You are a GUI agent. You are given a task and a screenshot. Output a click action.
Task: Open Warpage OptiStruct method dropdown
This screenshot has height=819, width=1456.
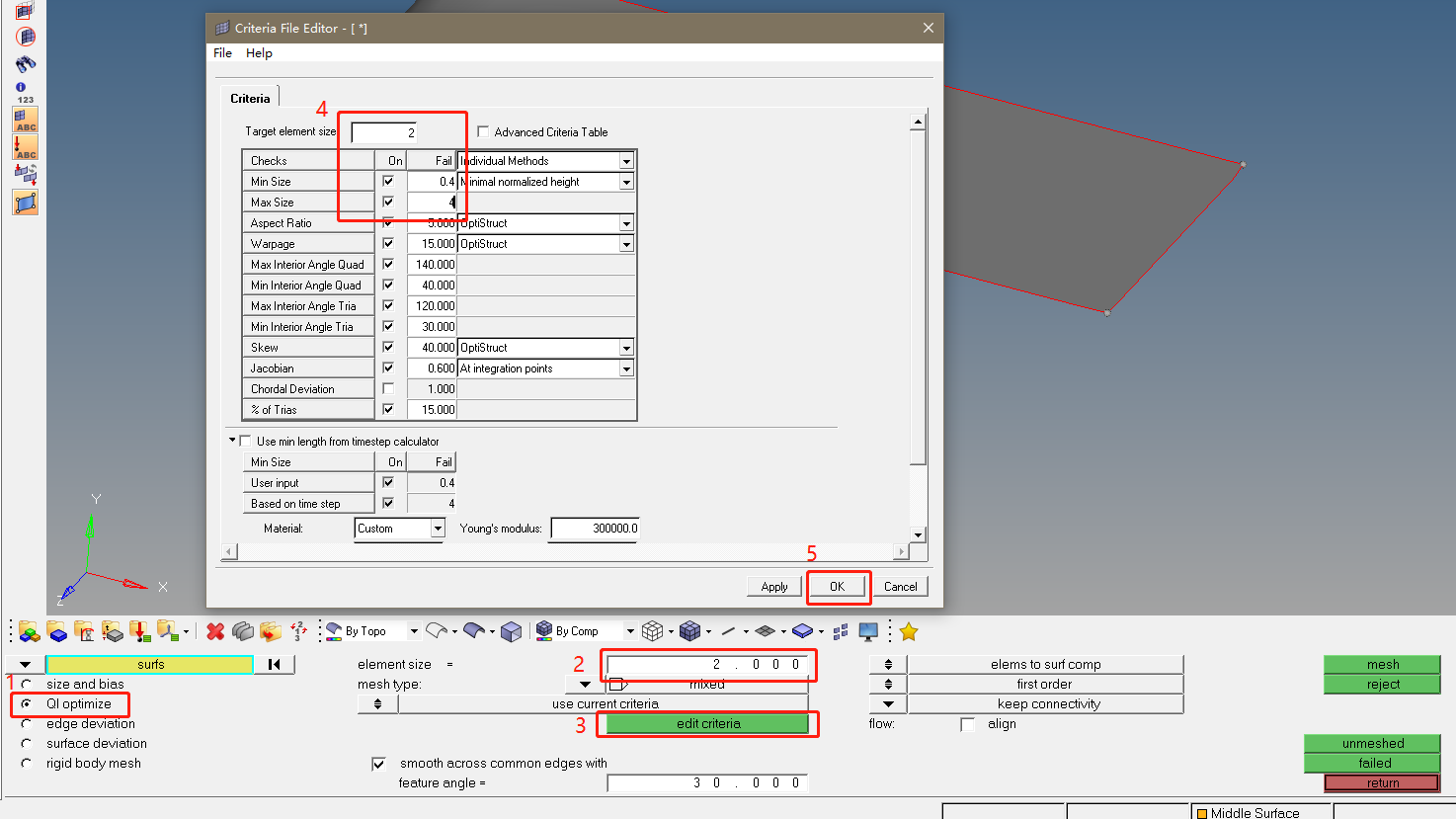click(626, 244)
